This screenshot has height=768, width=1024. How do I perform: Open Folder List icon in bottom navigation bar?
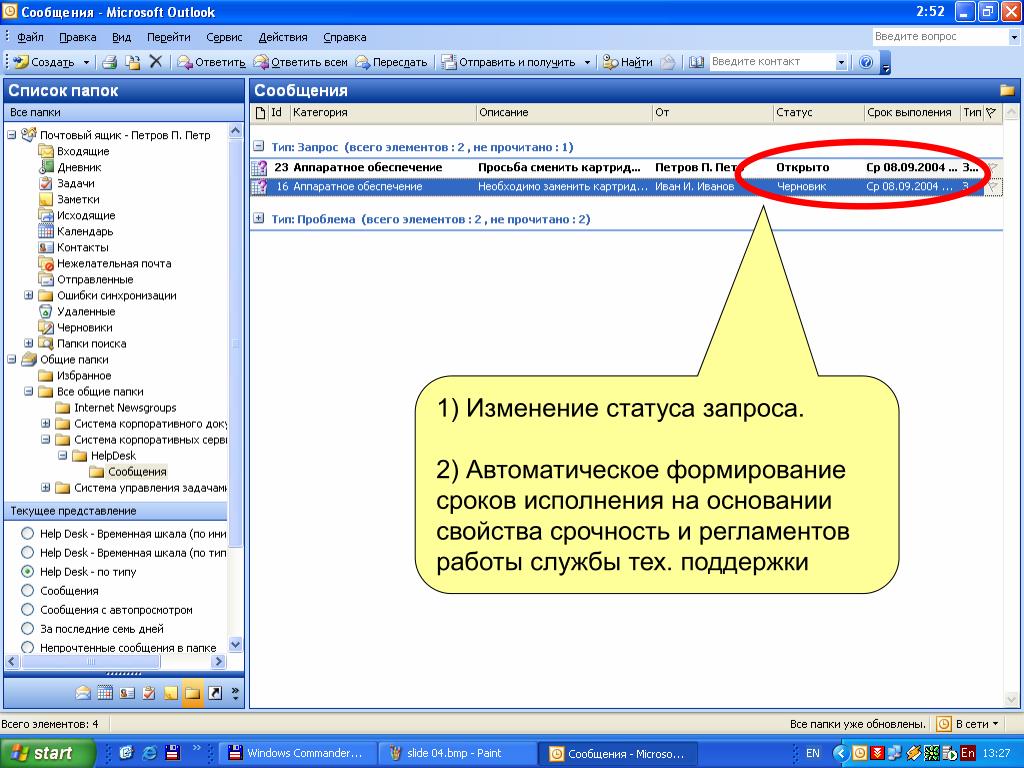pyautogui.click(x=192, y=693)
